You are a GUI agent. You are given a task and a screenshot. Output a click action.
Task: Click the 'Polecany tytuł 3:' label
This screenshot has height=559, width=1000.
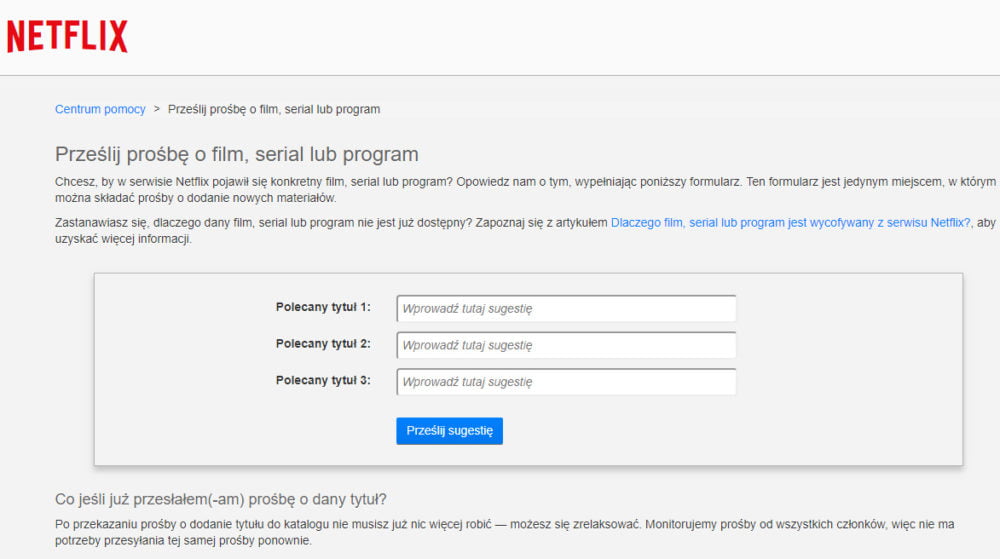coord(323,381)
